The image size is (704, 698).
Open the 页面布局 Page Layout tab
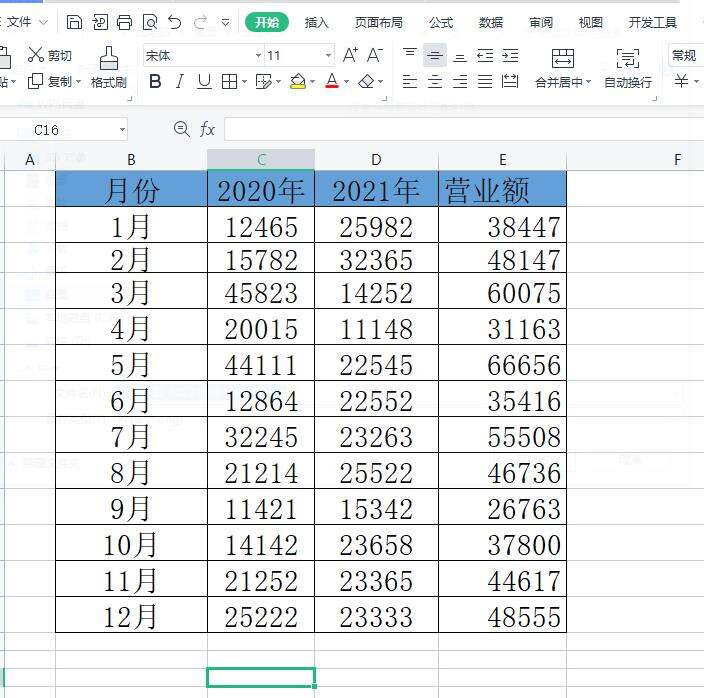coord(378,22)
